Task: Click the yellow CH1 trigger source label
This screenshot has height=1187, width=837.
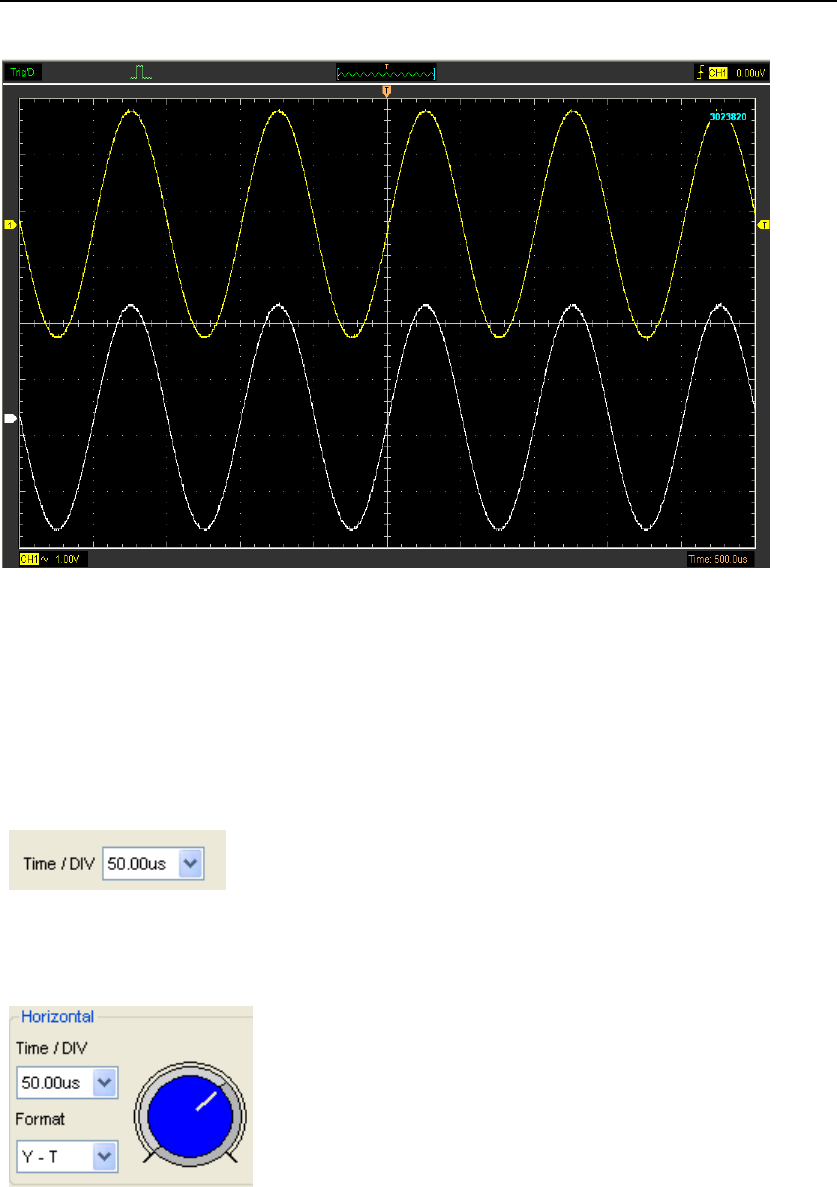Action: click(717, 73)
